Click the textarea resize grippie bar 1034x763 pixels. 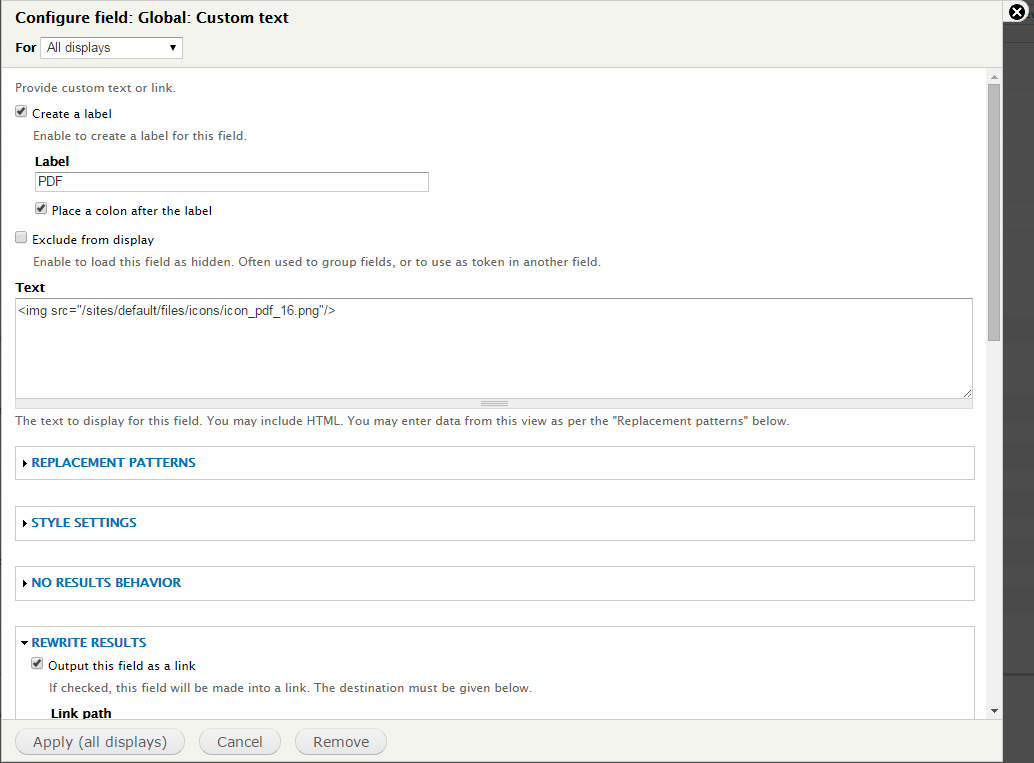coord(494,404)
